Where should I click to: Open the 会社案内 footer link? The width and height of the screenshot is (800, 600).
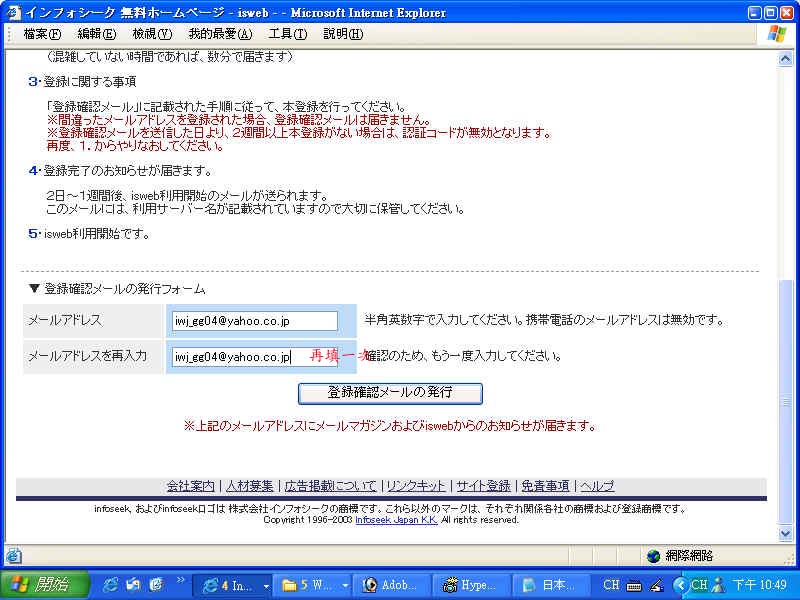pyautogui.click(x=191, y=486)
